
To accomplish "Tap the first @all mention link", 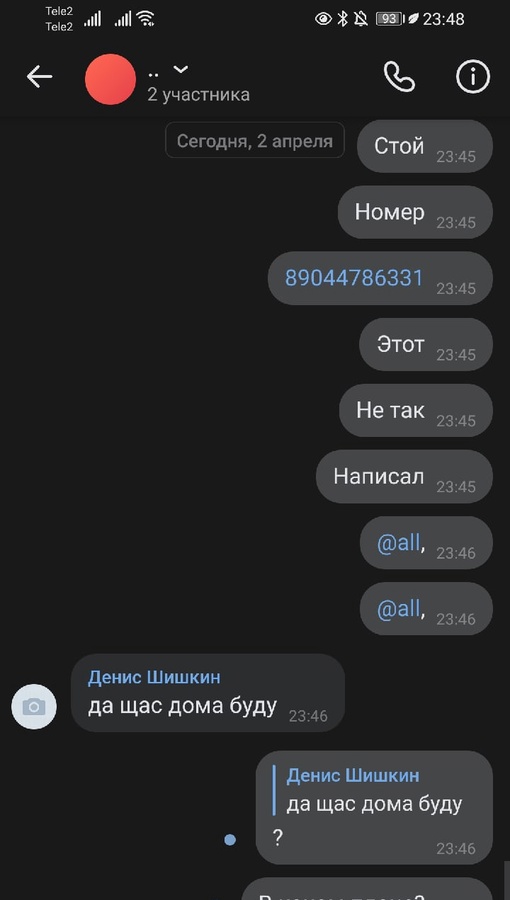I will click(399, 543).
